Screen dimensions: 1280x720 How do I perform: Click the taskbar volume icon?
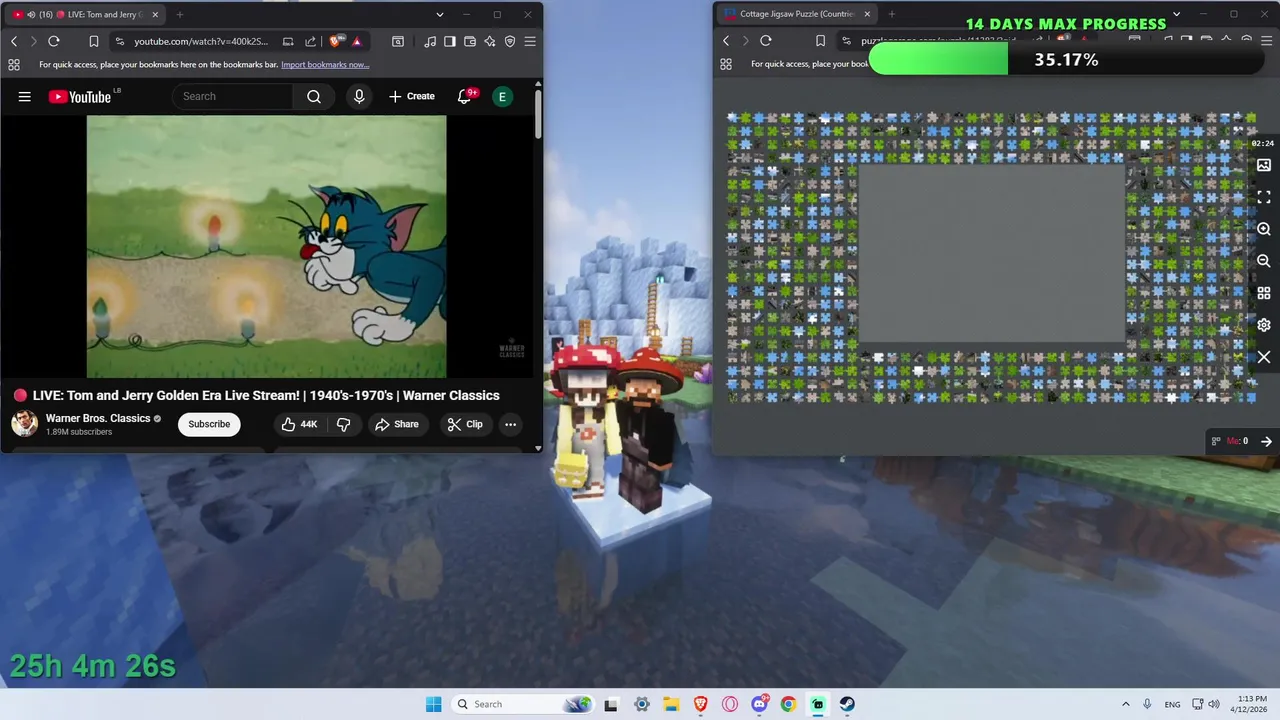coord(1213,704)
